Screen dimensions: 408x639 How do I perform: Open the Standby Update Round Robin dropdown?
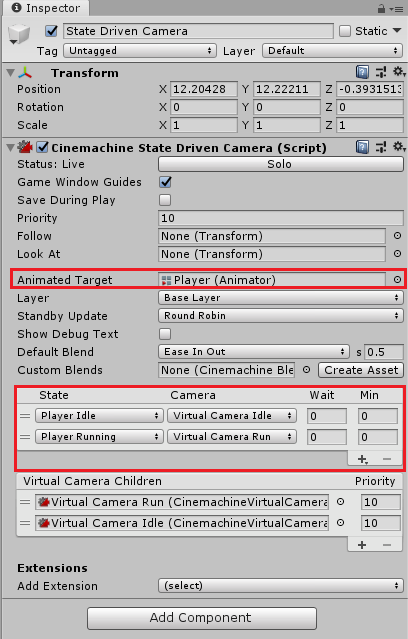point(281,315)
